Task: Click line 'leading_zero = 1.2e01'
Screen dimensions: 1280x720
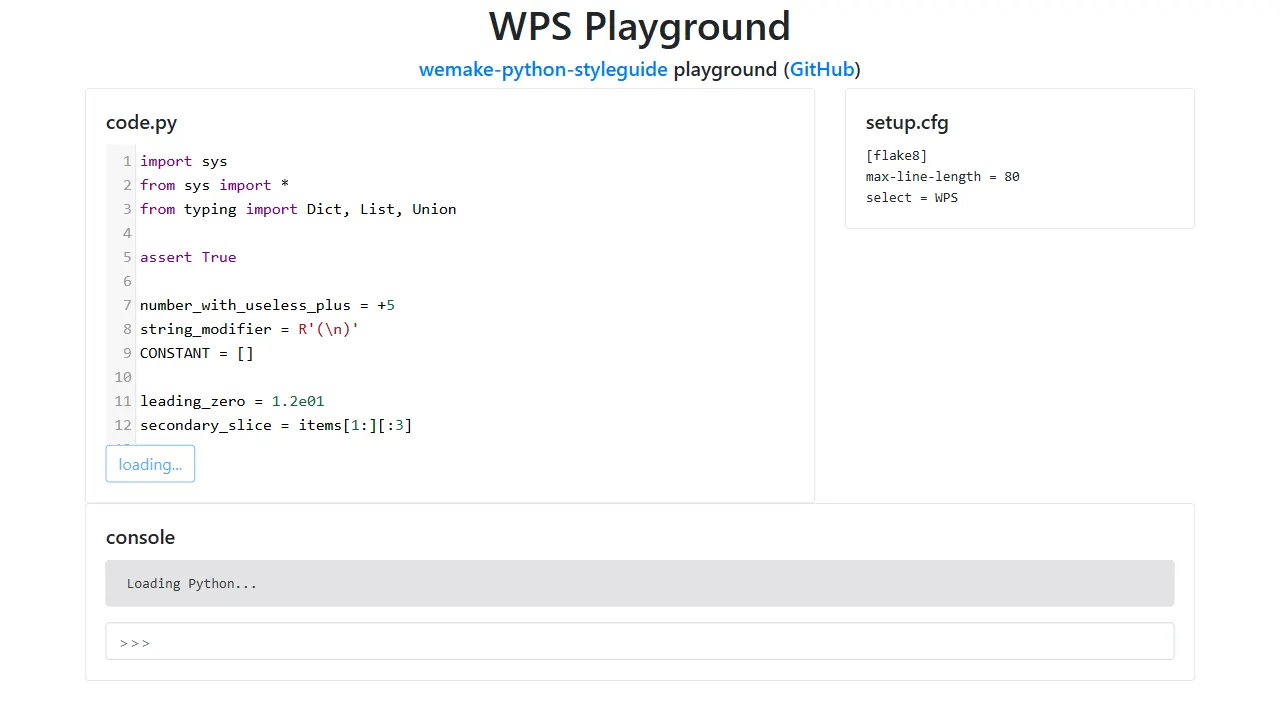Action: tap(232, 401)
